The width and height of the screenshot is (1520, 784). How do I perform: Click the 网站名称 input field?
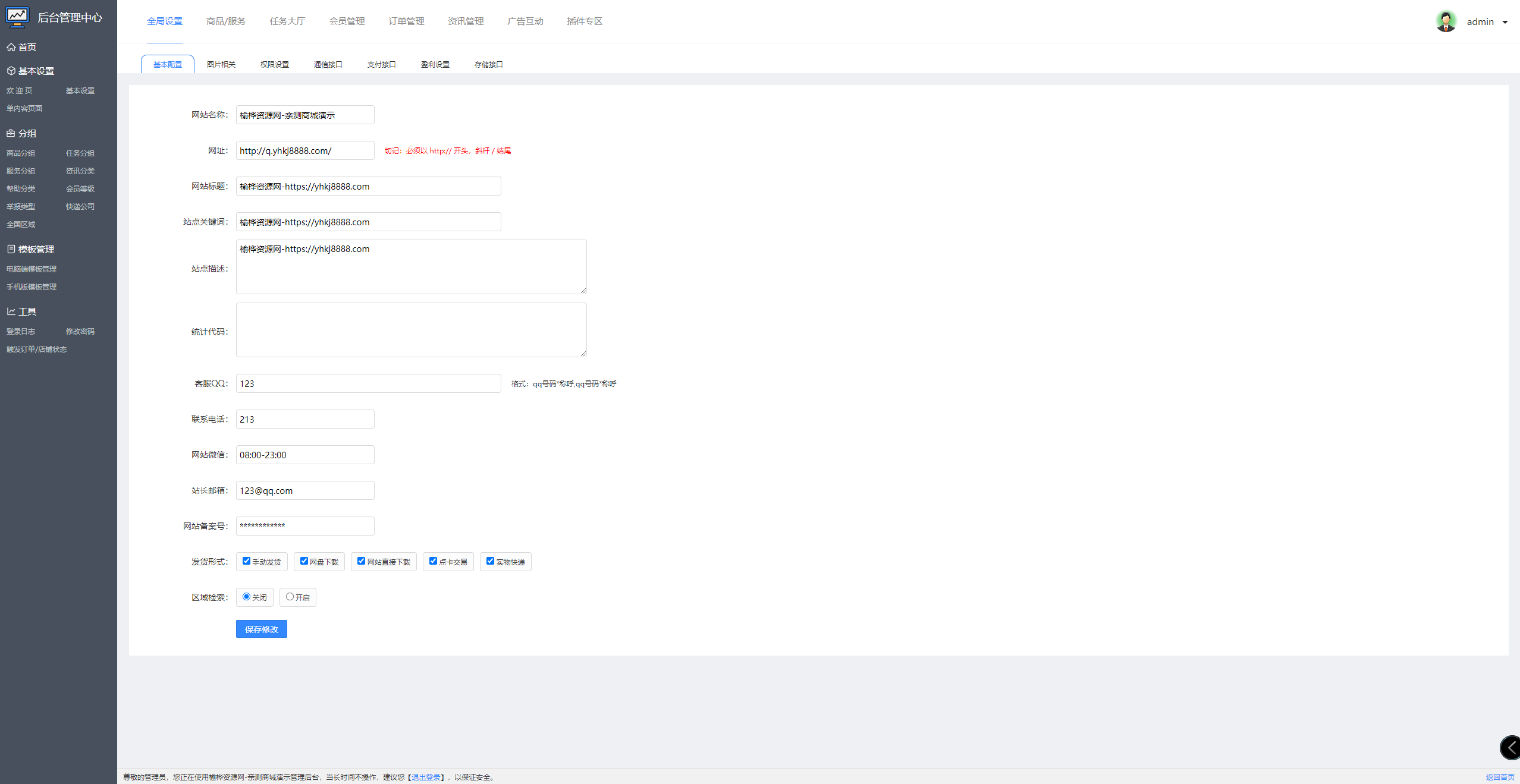click(305, 115)
